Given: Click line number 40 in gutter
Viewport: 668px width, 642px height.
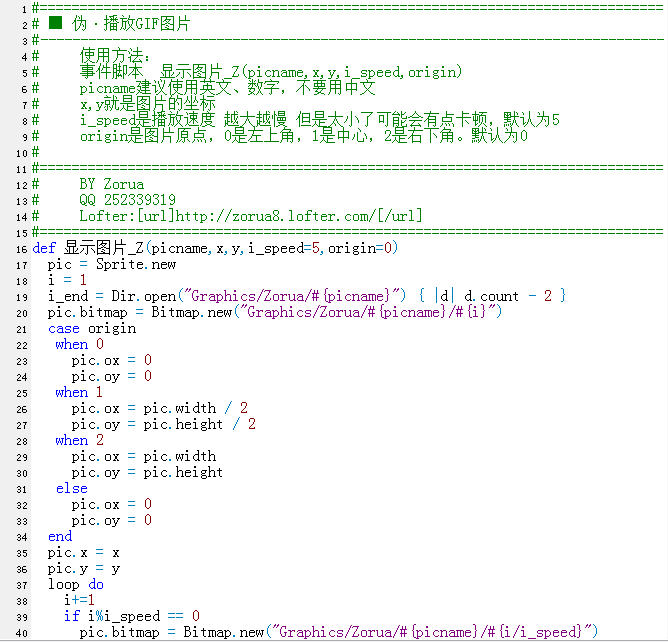Looking at the screenshot, I should coord(22,633).
